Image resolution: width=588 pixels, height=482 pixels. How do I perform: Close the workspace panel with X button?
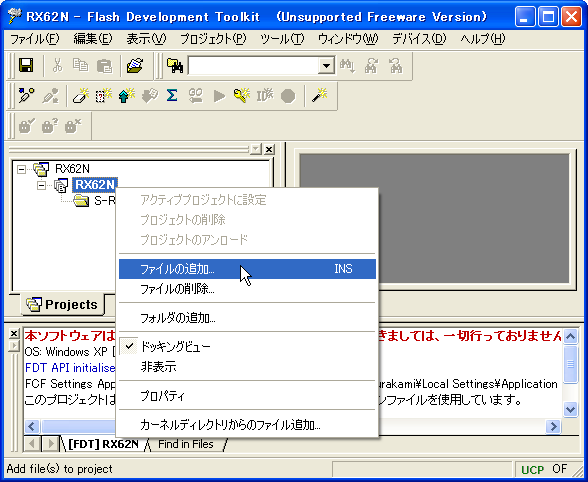click(x=269, y=149)
